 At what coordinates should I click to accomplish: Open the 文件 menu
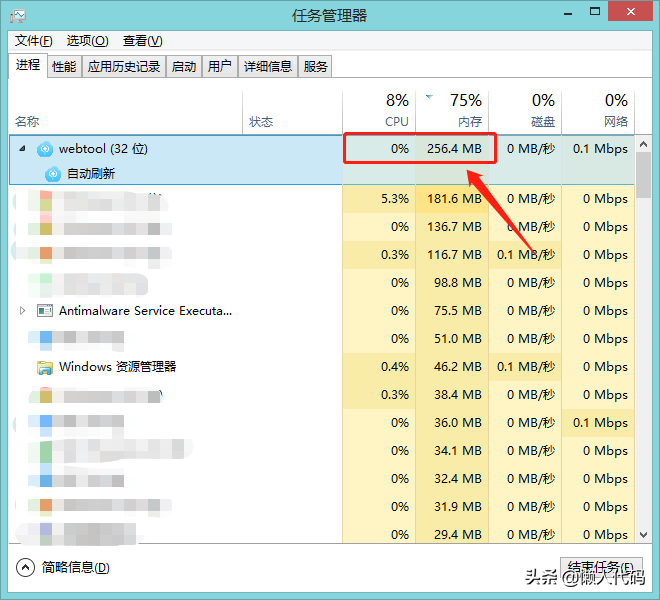(x=34, y=41)
